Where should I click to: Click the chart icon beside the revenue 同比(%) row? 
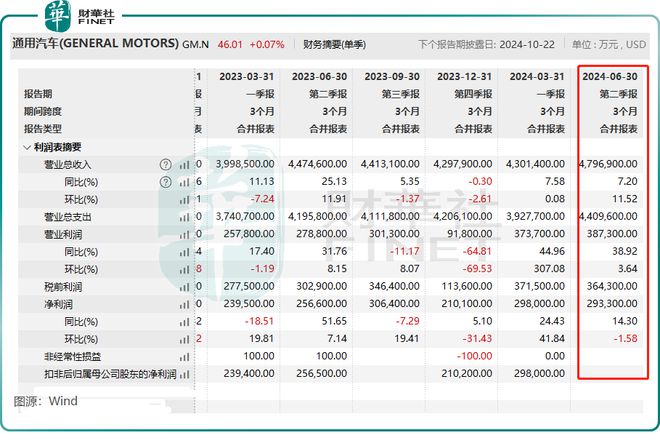click(x=184, y=182)
